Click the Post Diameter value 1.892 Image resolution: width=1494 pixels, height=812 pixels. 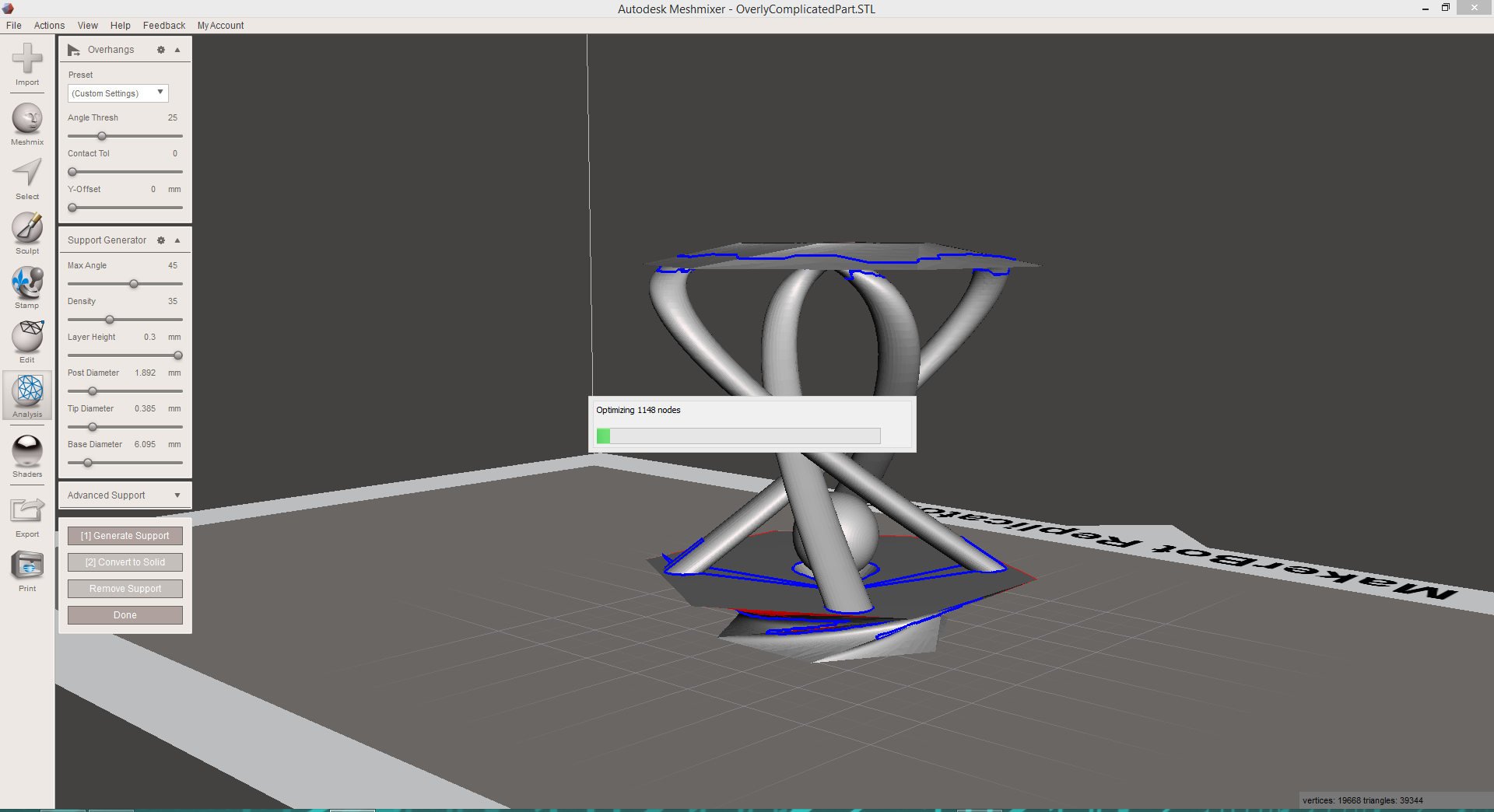point(145,373)
